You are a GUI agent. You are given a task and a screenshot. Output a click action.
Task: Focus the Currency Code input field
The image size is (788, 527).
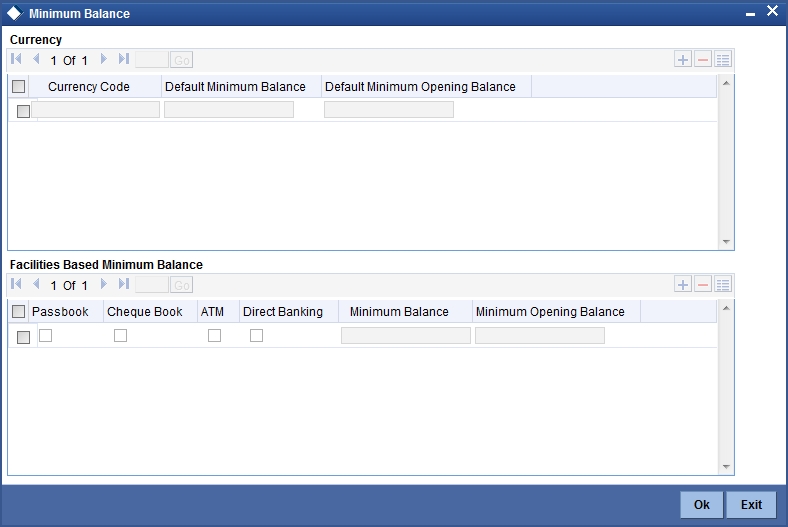95,110
